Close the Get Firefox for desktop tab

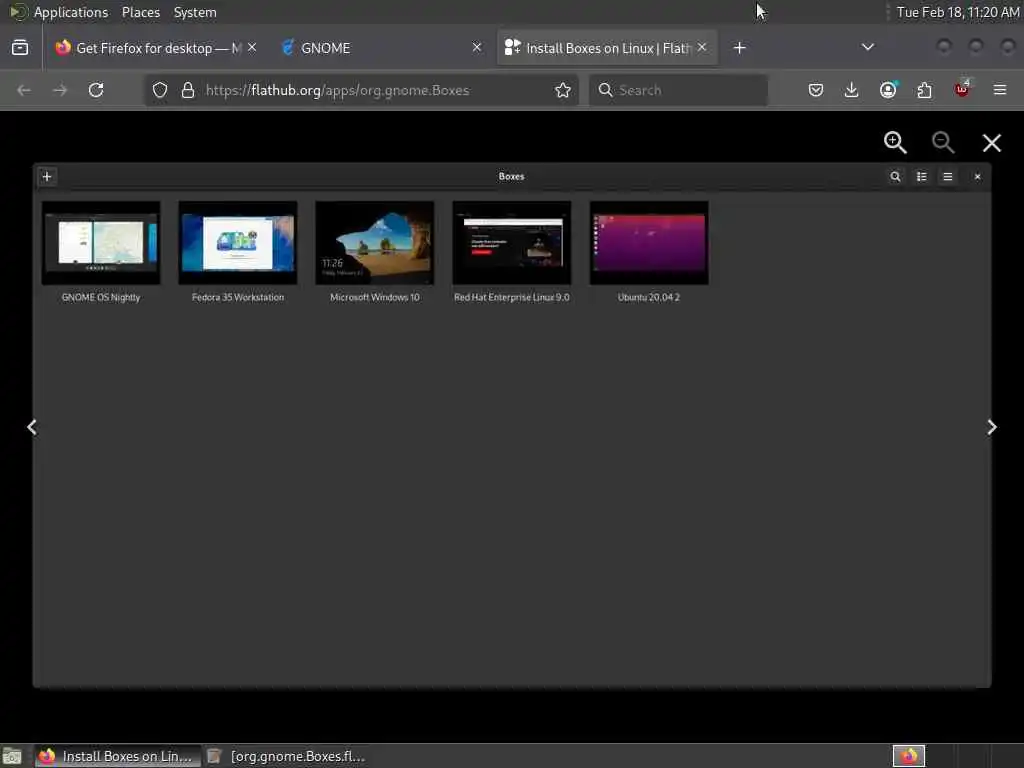[x=252, y=47]
